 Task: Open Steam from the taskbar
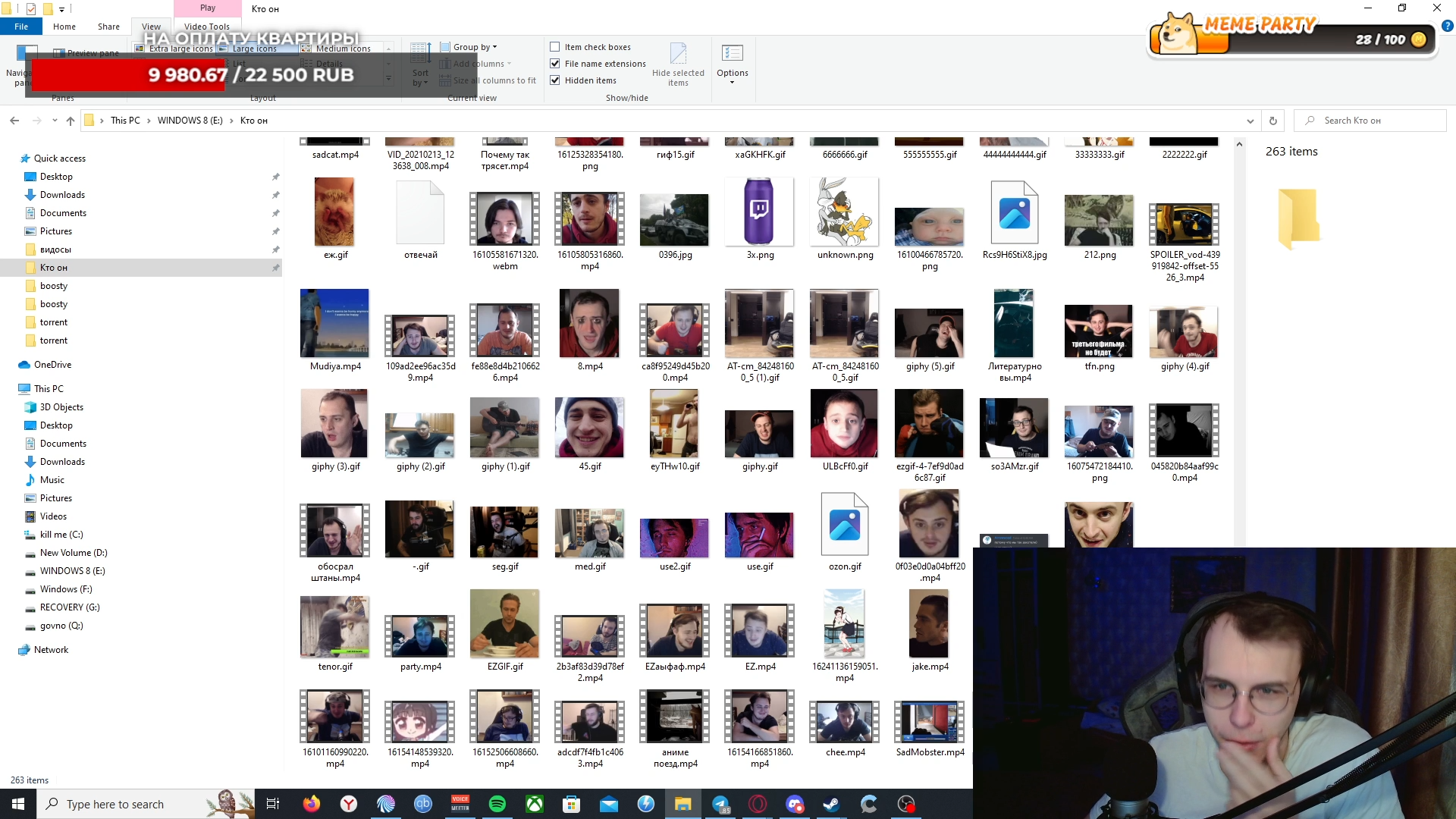(x=832, y=804)
